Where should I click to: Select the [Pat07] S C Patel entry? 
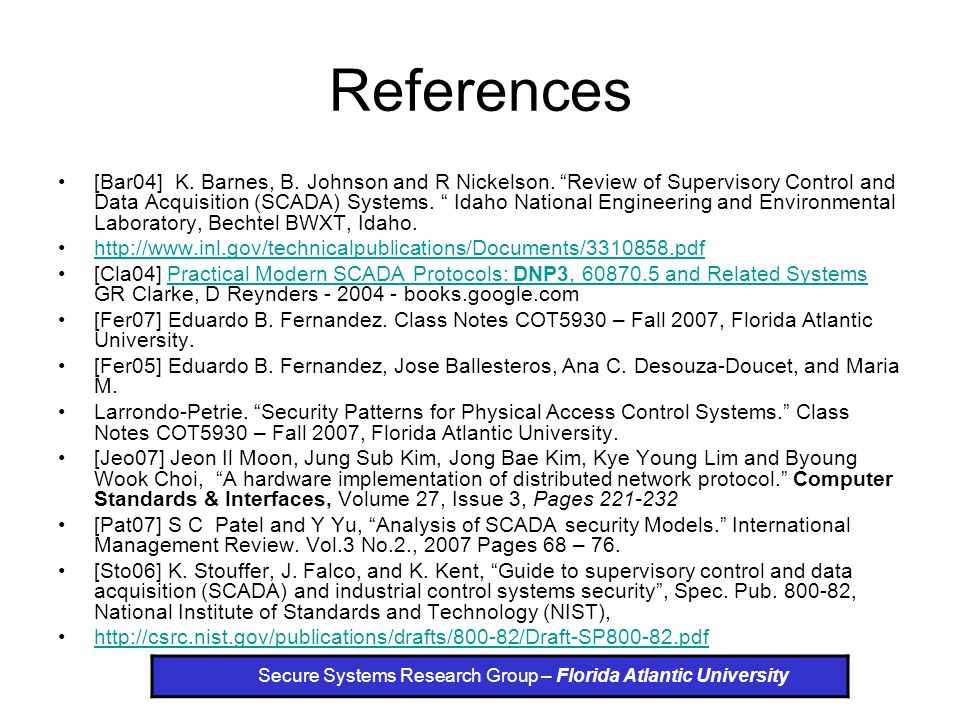pyautogui.click(x=472, y=535)
